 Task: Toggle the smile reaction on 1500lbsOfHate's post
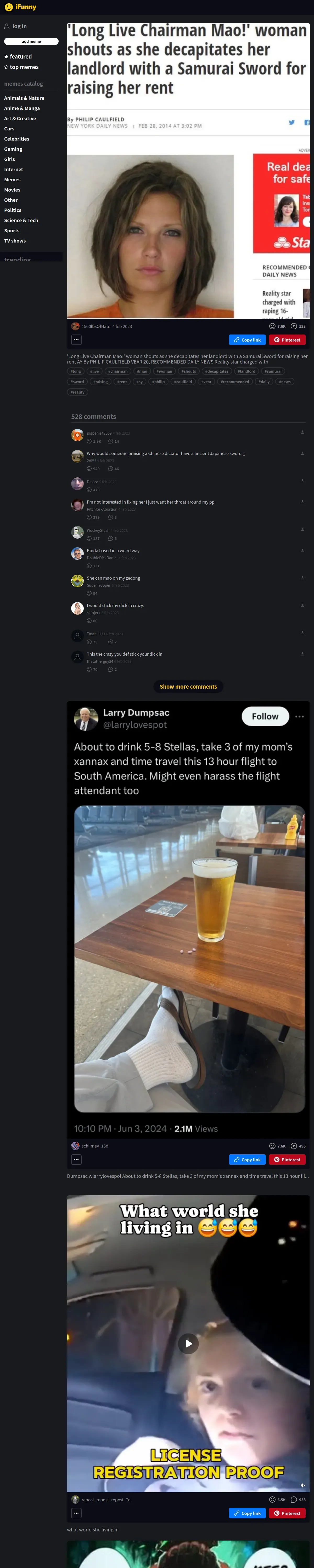(x=273, y=326)
